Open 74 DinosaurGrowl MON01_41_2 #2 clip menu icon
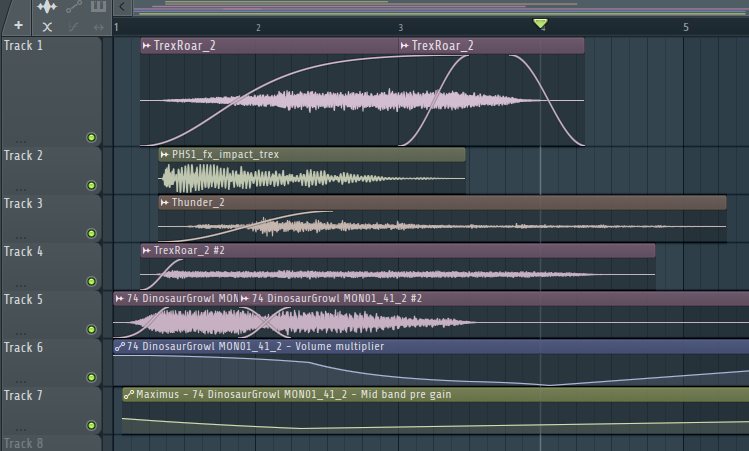 click(245, 299)
